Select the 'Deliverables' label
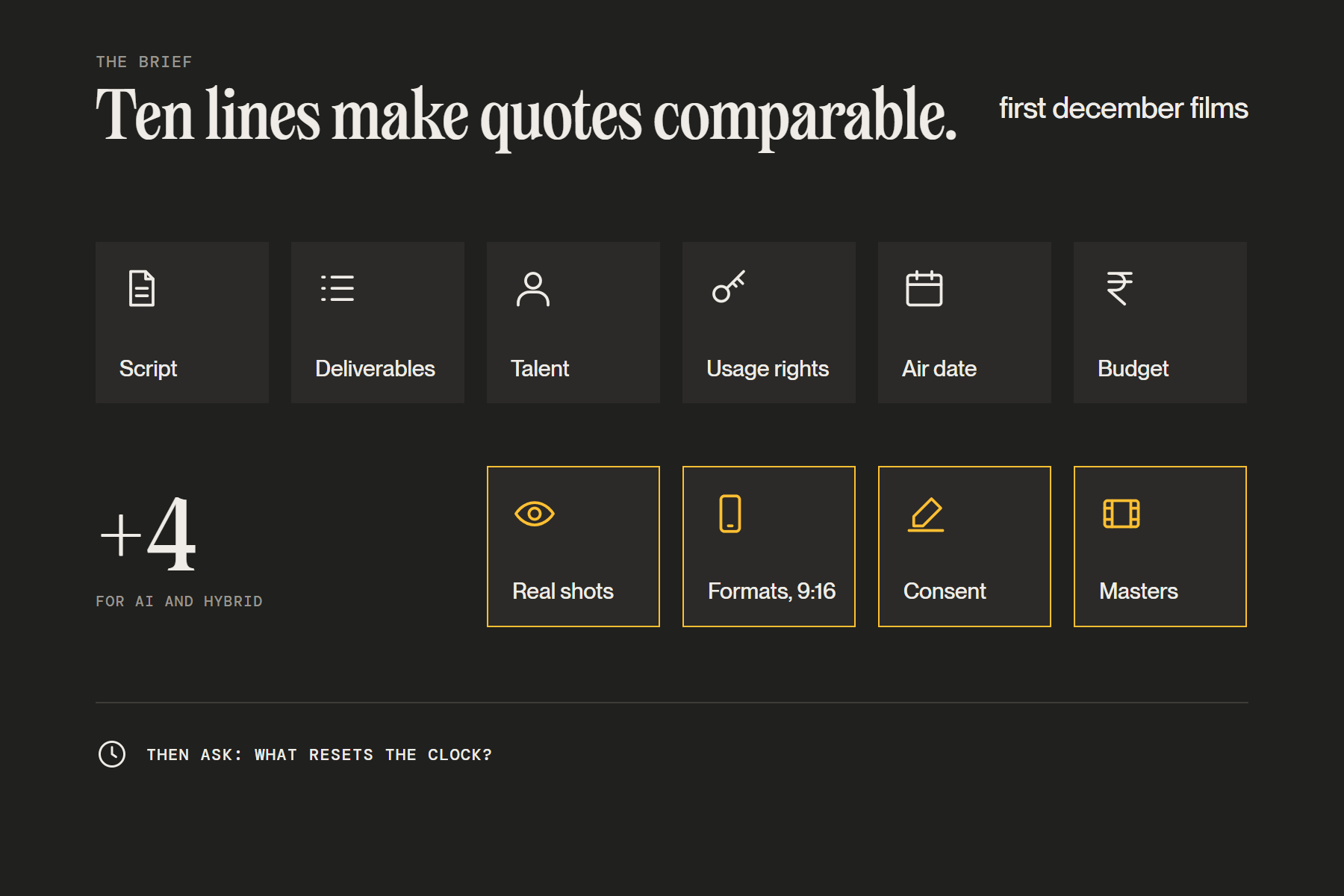 (x=375, y=369)
